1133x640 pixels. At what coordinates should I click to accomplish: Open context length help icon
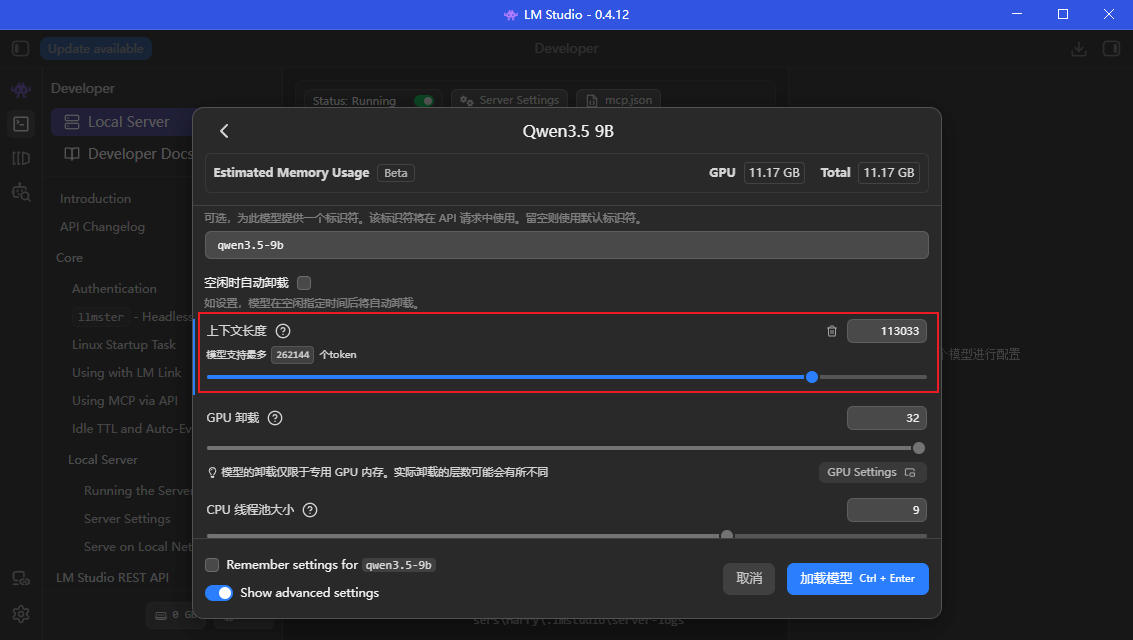point(283,331)
